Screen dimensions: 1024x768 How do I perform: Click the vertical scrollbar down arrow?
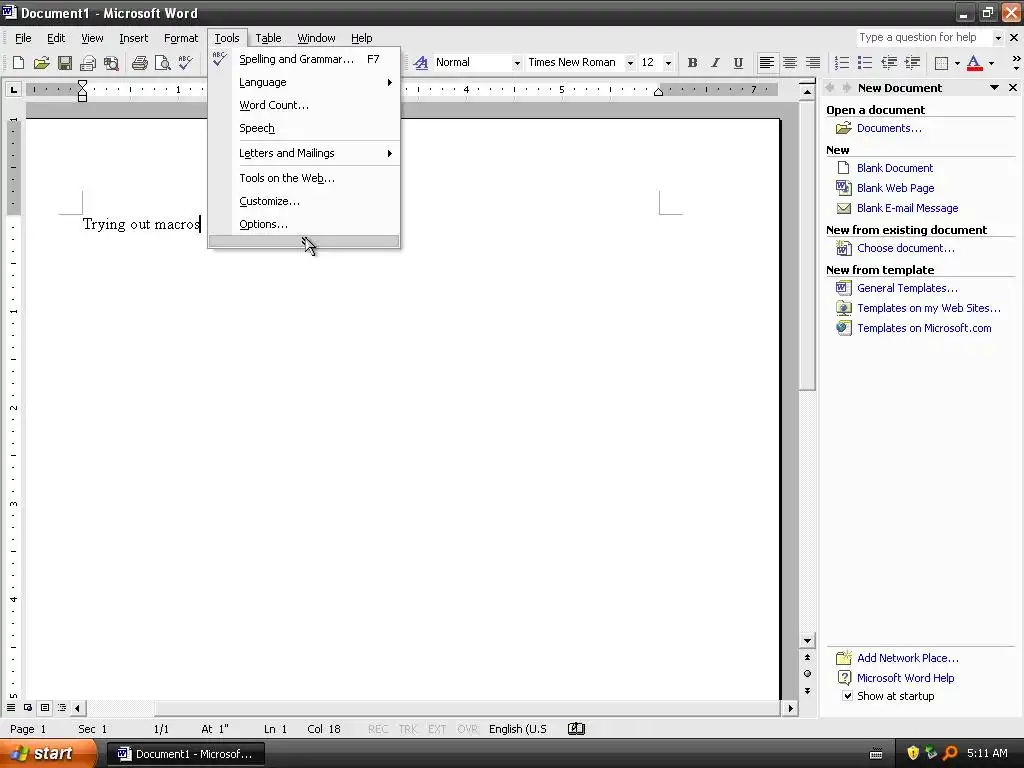click(x=807, y=641)
